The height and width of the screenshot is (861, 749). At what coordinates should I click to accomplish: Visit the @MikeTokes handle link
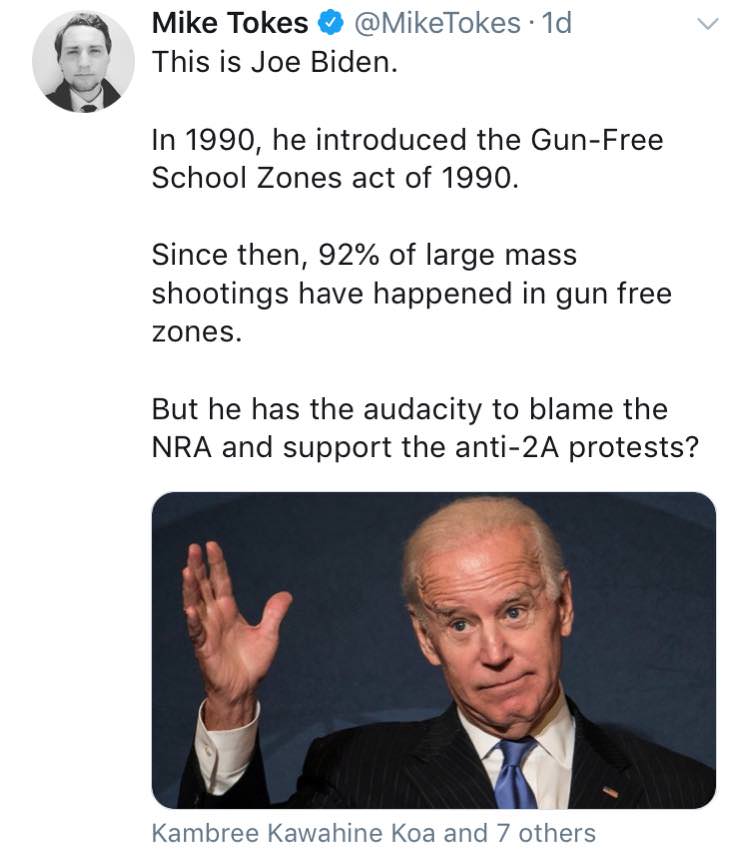point(437,24)
